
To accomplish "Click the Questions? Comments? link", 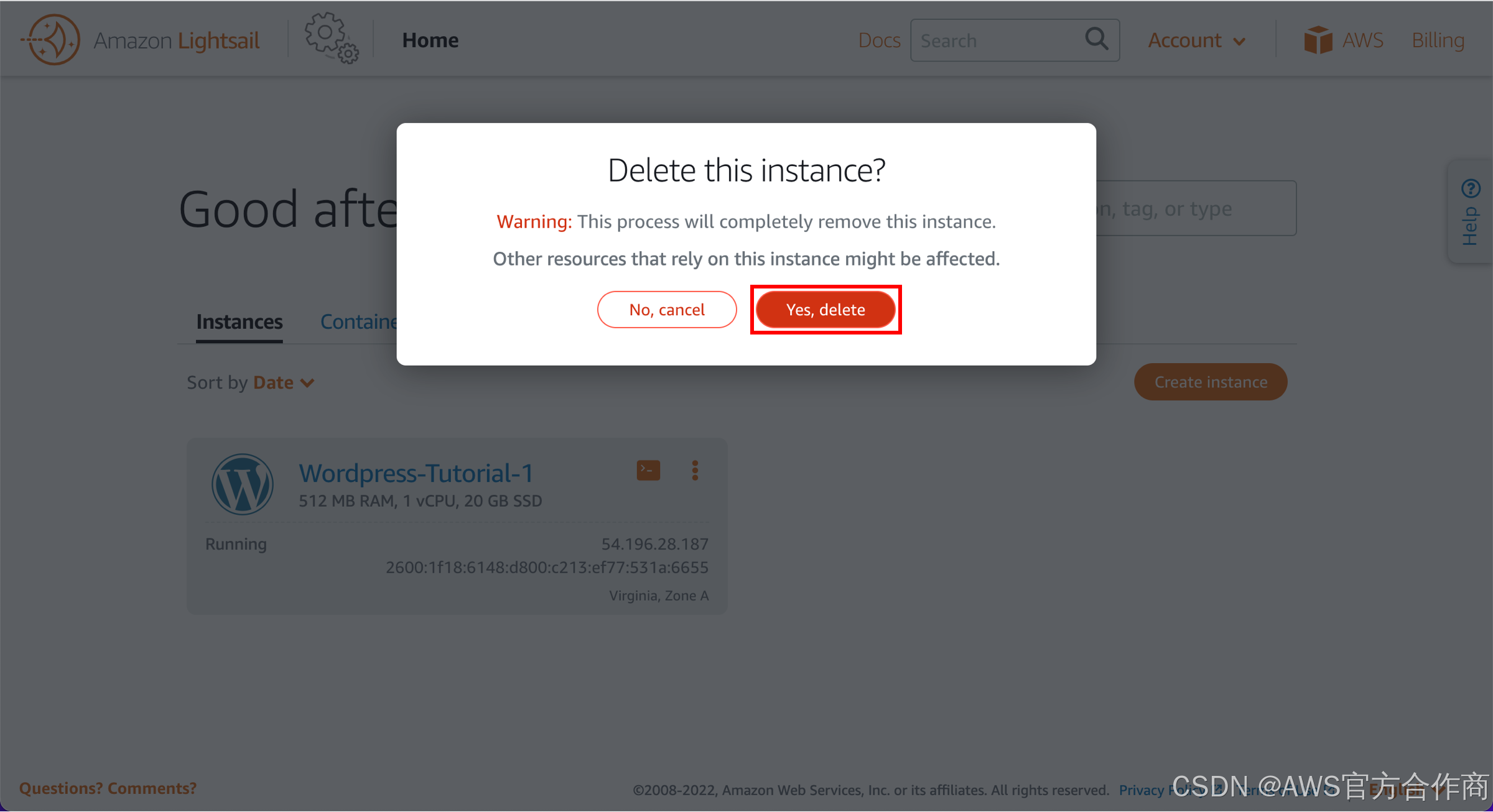I will [108, 788].
